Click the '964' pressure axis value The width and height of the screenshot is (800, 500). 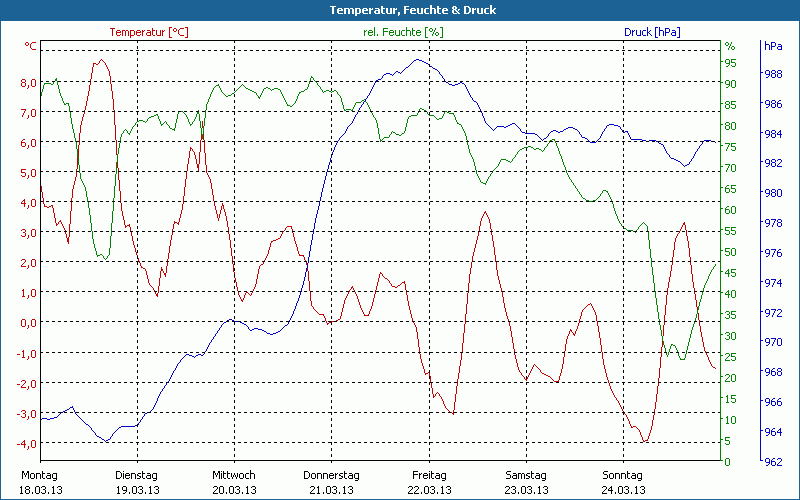[773, 432]
